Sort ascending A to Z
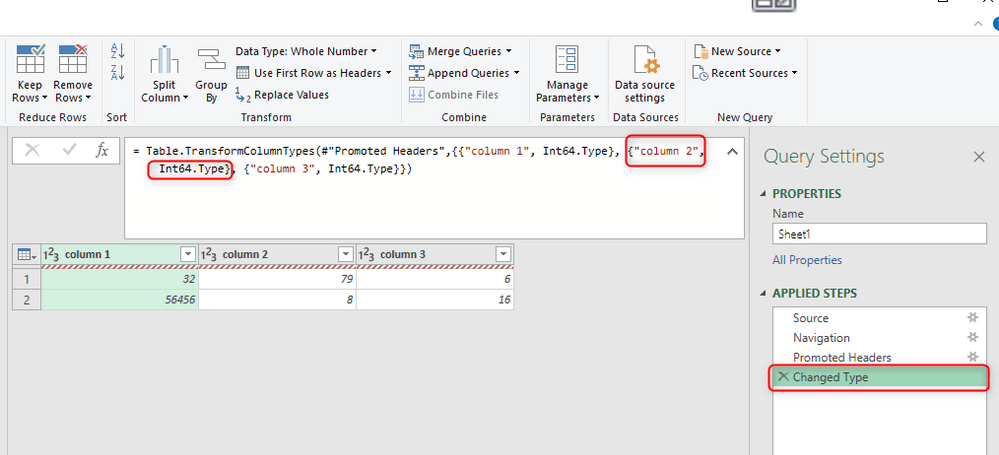The image size is (999, 455). (117, 51)
